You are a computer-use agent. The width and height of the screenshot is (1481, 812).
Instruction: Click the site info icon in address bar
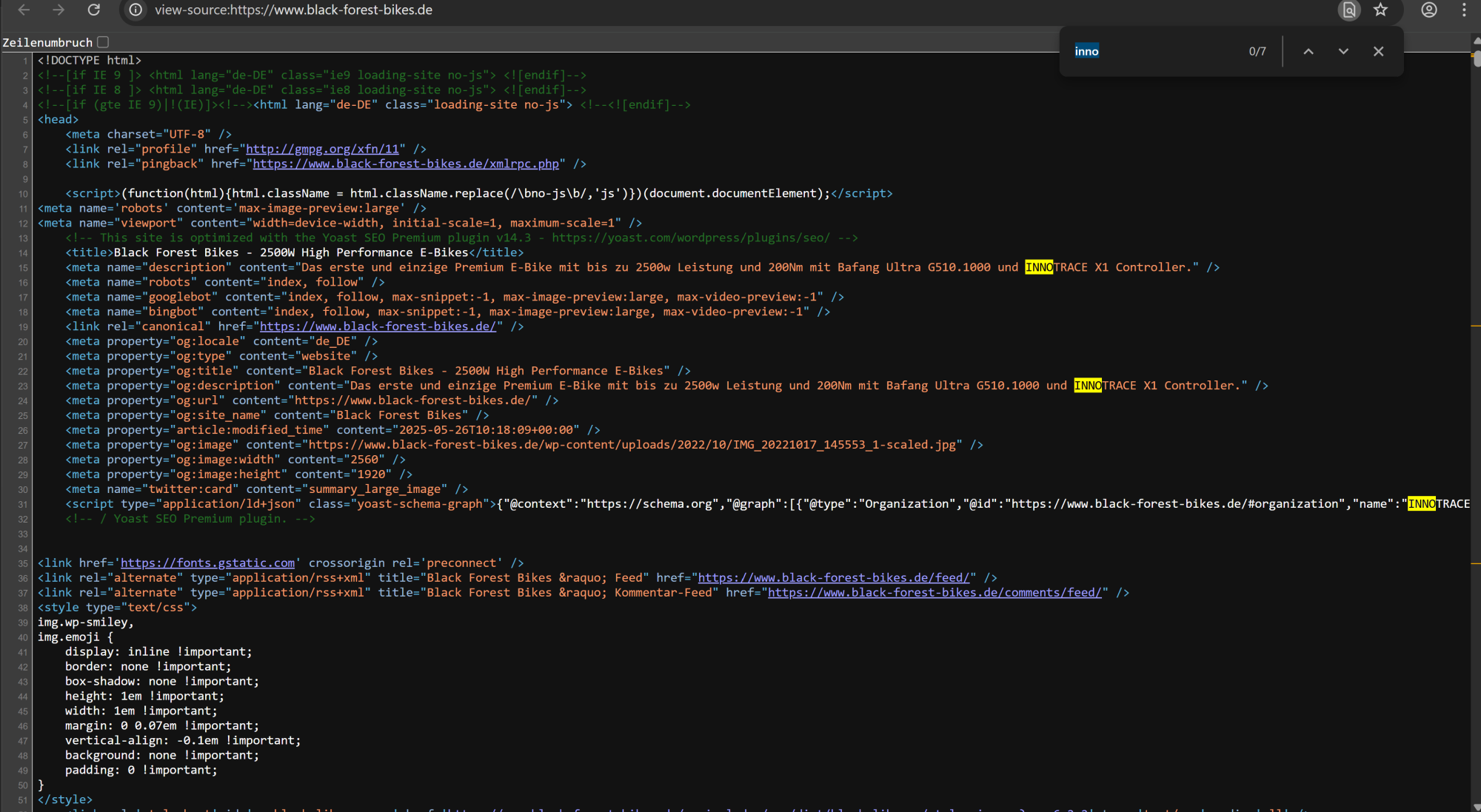(136, 10)
